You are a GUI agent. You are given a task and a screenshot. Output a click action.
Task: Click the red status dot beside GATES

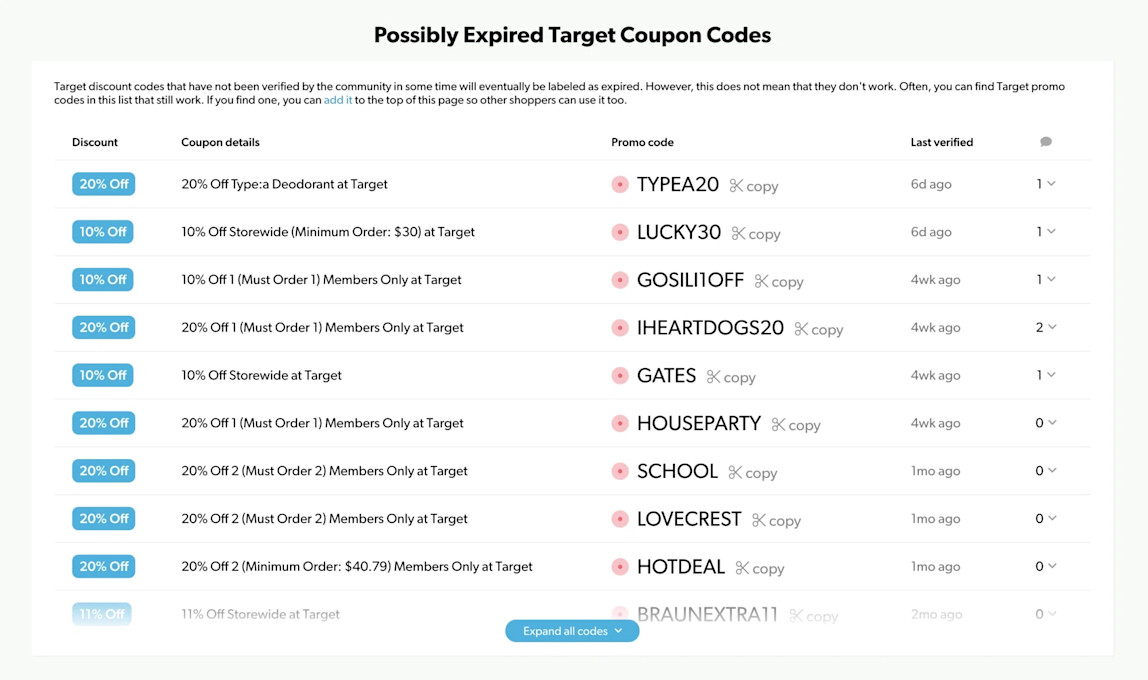(x=619, y=376)
